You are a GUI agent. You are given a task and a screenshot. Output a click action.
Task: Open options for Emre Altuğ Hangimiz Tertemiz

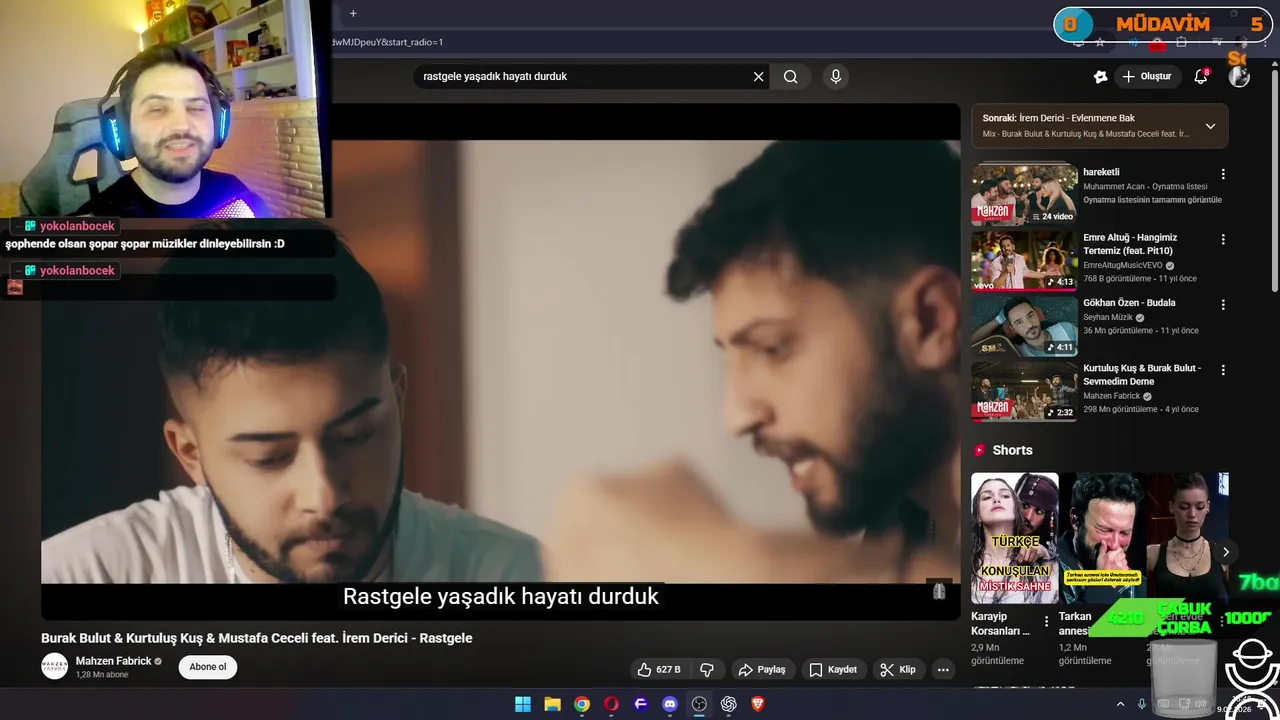coord(1222,240)
